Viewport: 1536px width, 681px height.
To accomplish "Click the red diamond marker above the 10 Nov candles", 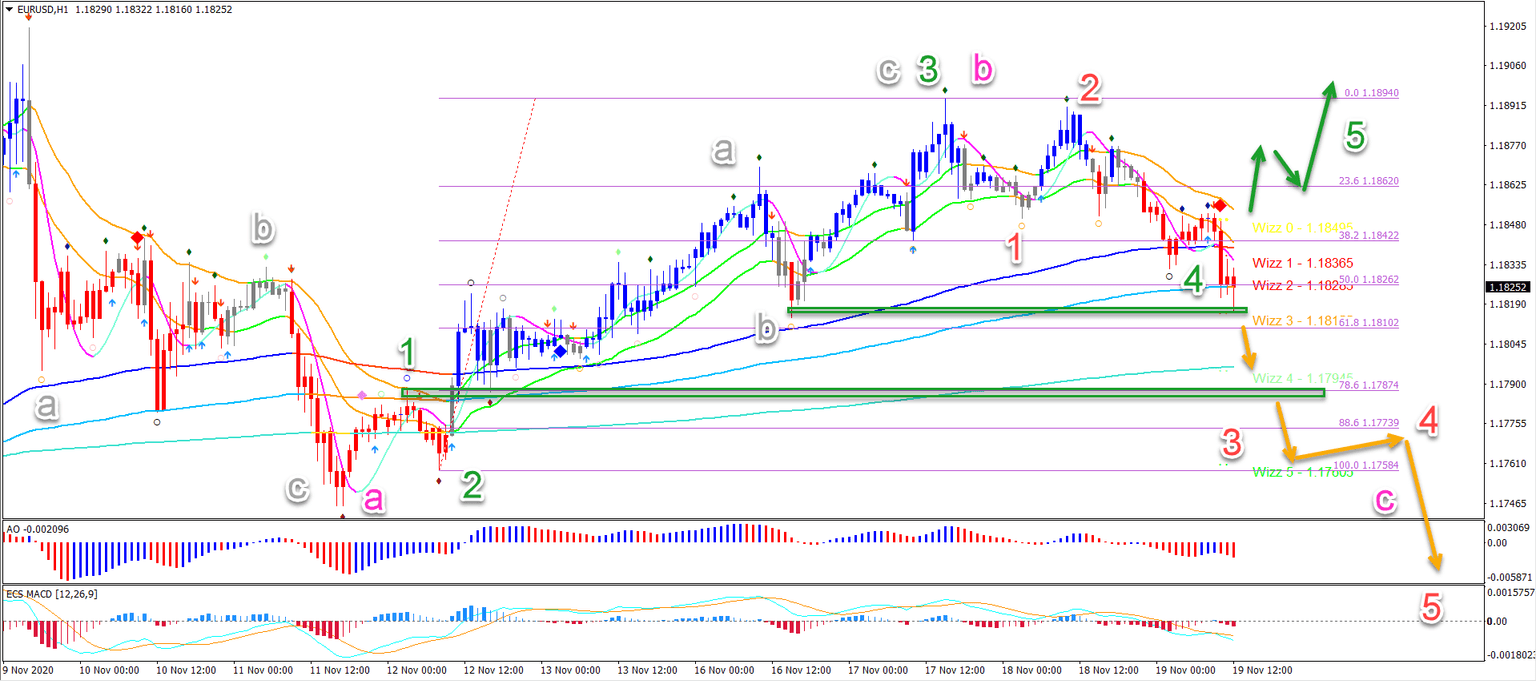I will [x=137, y=237].
